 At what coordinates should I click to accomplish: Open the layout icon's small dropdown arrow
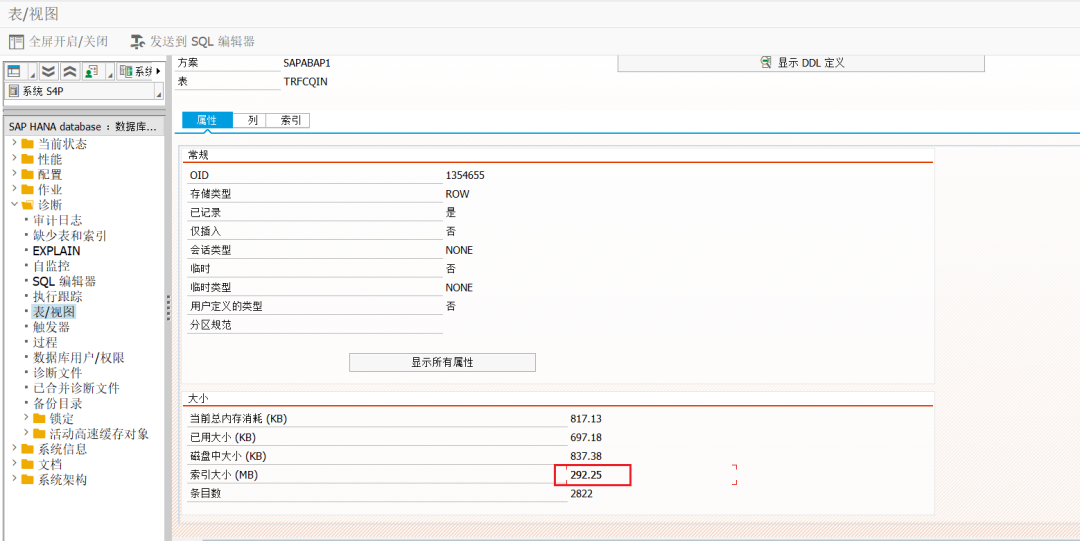pos(31,74)
